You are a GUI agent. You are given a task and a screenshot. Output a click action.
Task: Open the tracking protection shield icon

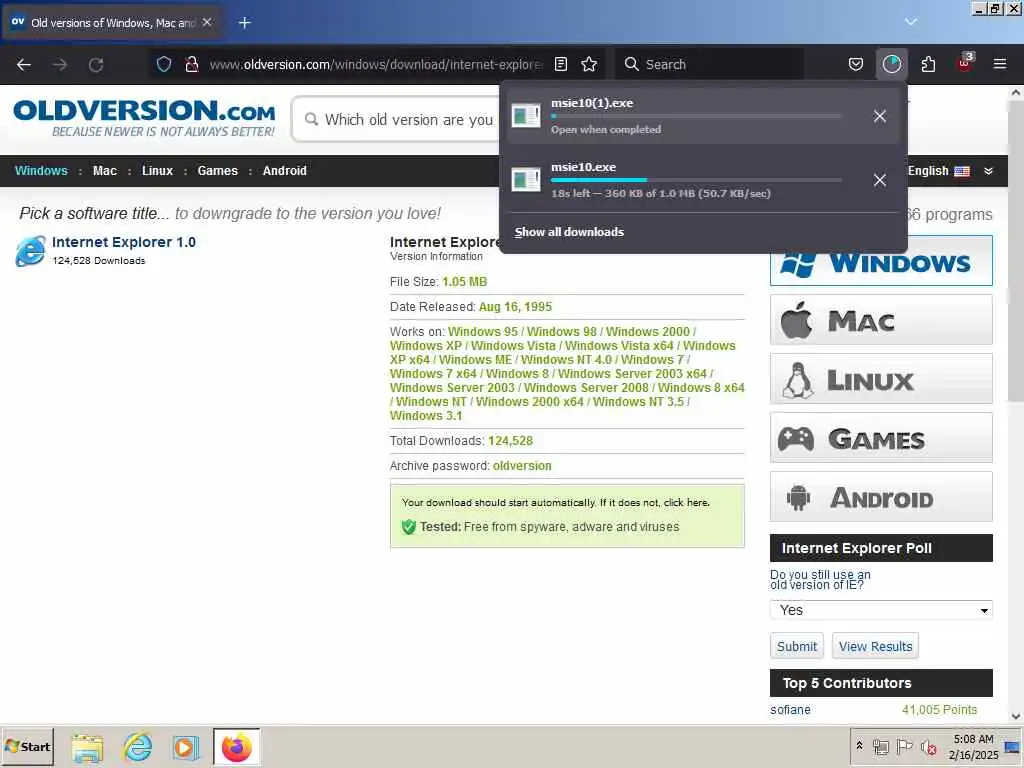pos(164,64)
